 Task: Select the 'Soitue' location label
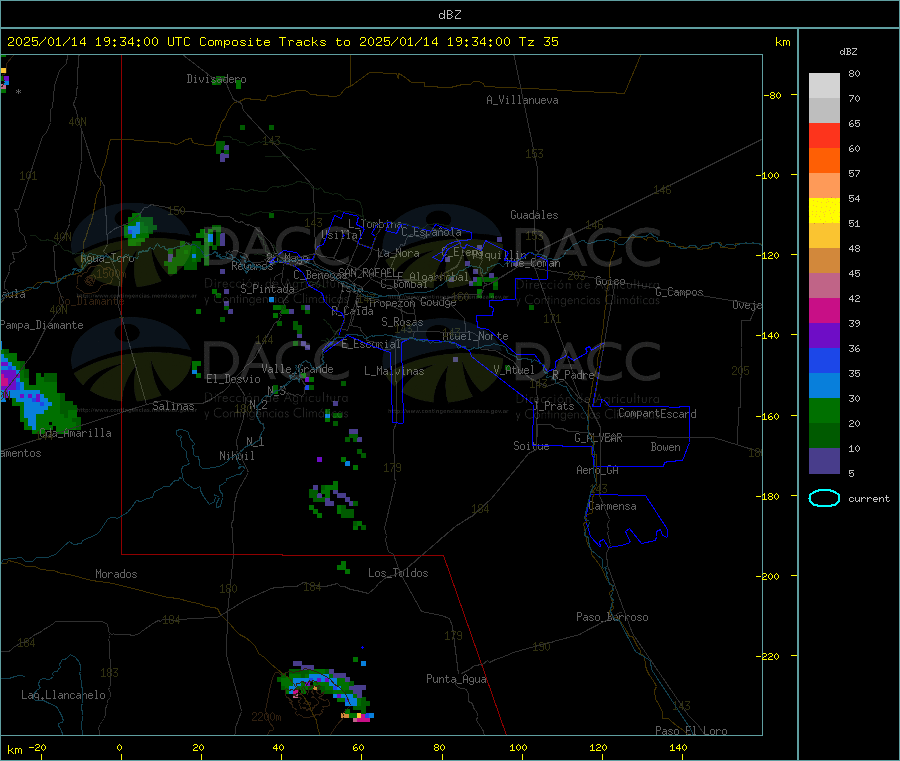coord(531,446)
